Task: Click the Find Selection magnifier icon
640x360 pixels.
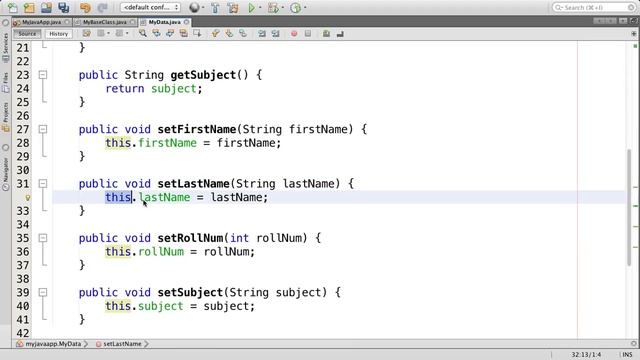Action: (x=142, y=33)
